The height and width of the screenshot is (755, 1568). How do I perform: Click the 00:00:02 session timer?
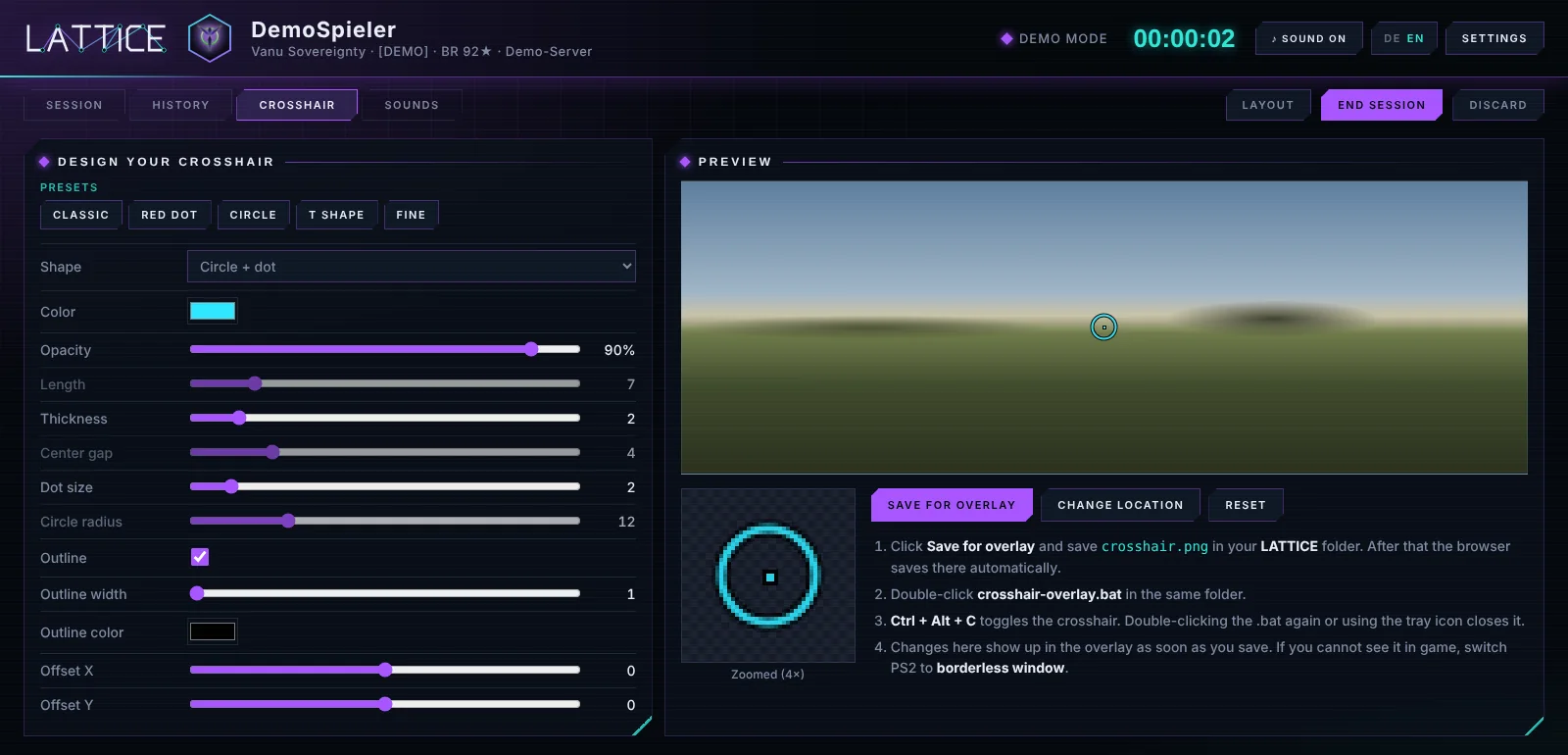tap(1184, 38)
